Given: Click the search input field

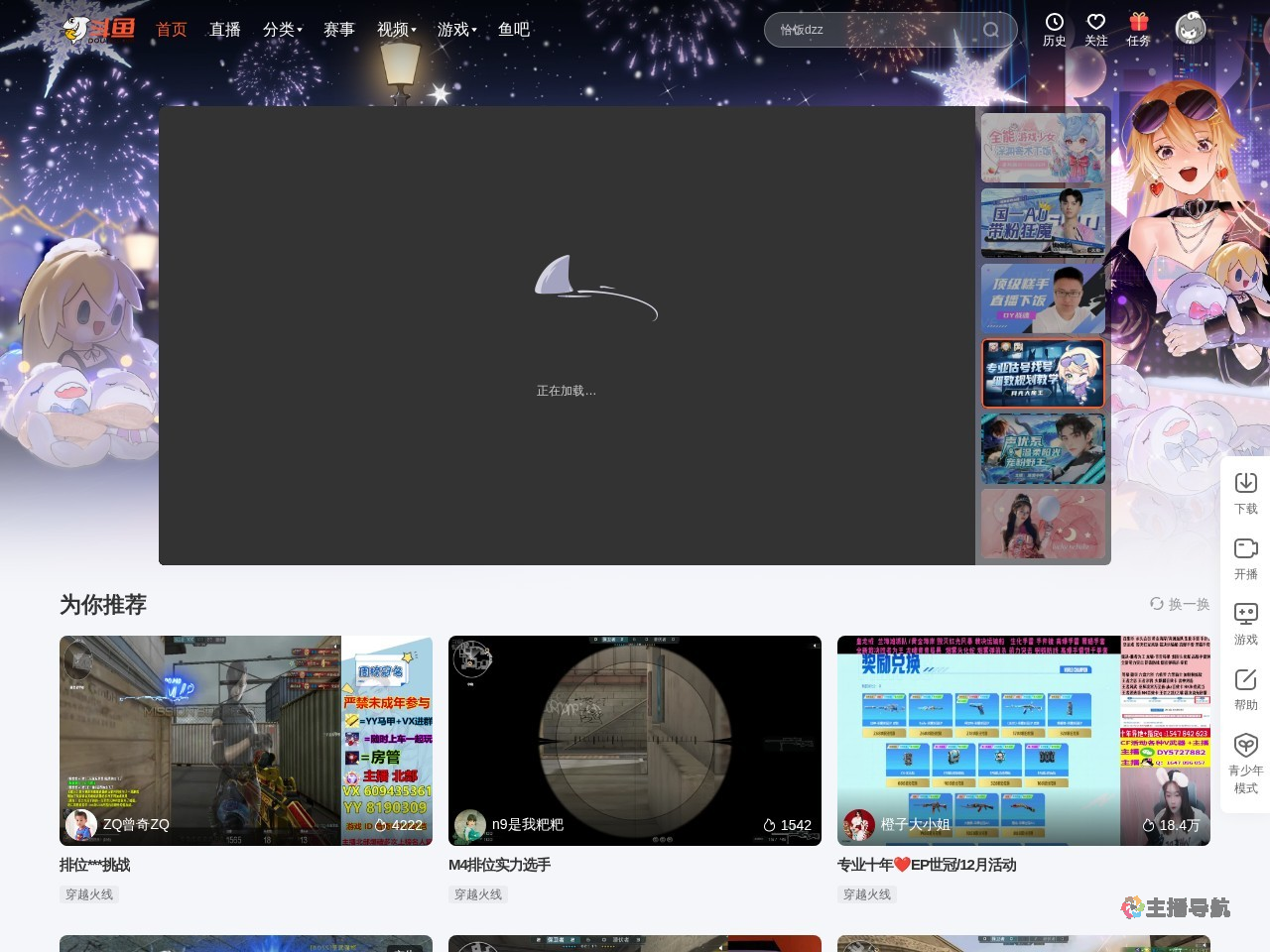Looking at the screenshot, I should point(873,30).
